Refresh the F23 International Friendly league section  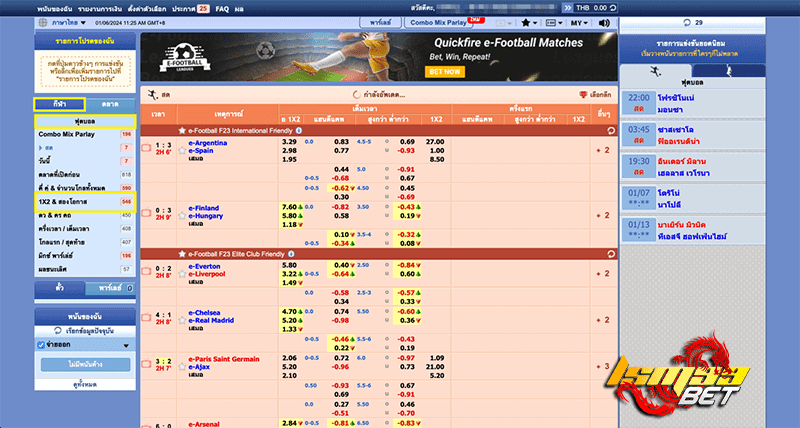coord(611,131)
